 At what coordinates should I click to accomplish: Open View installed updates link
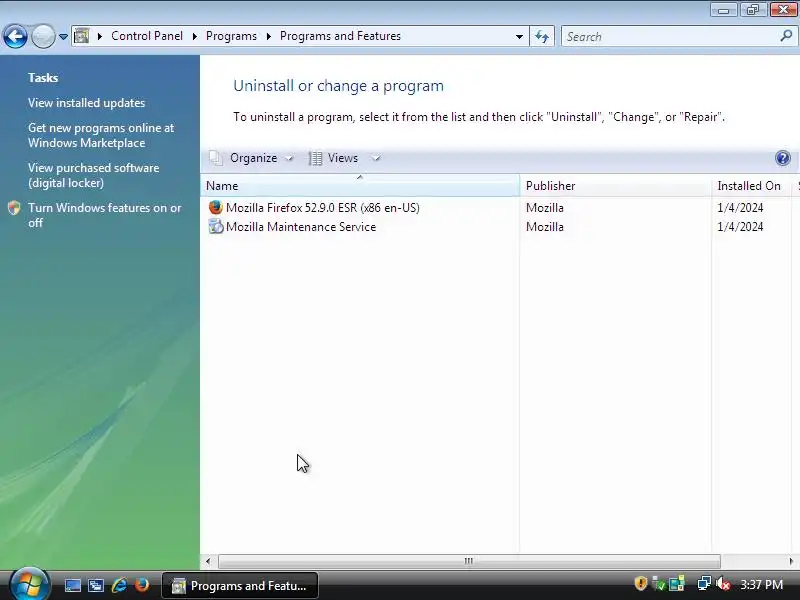86,103
